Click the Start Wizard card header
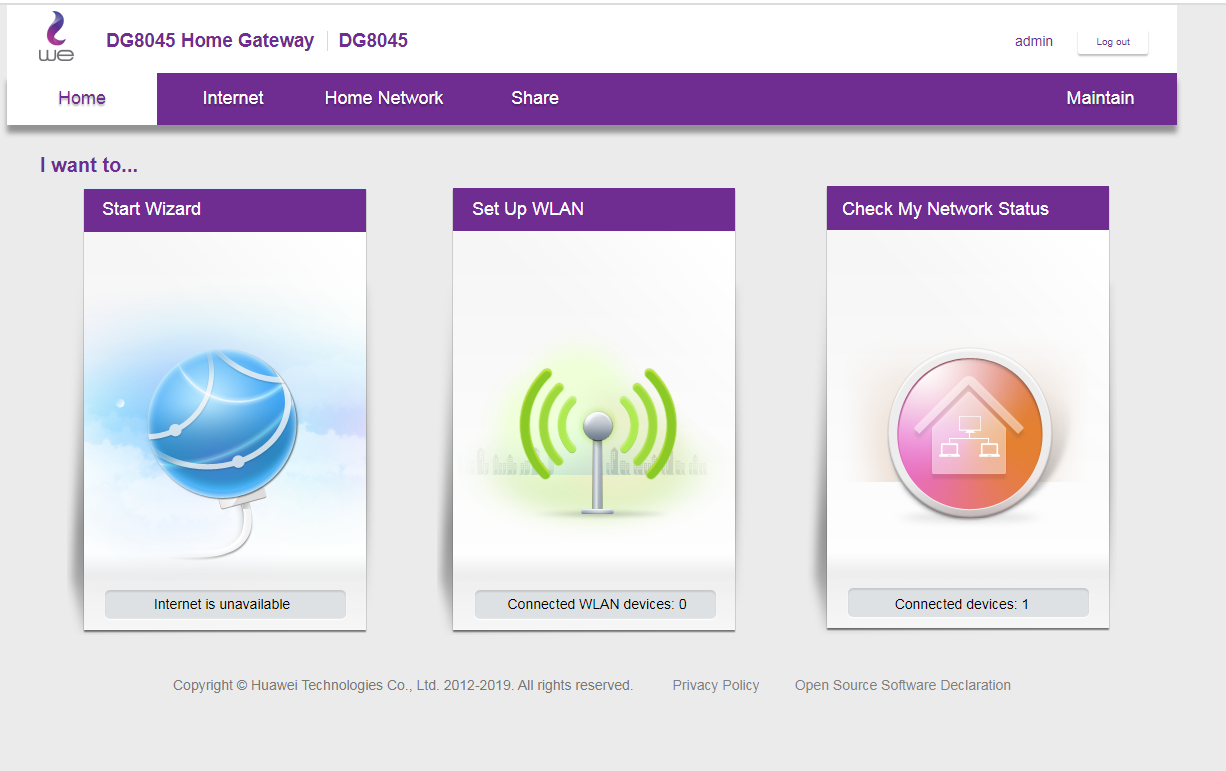 point(225,210)
